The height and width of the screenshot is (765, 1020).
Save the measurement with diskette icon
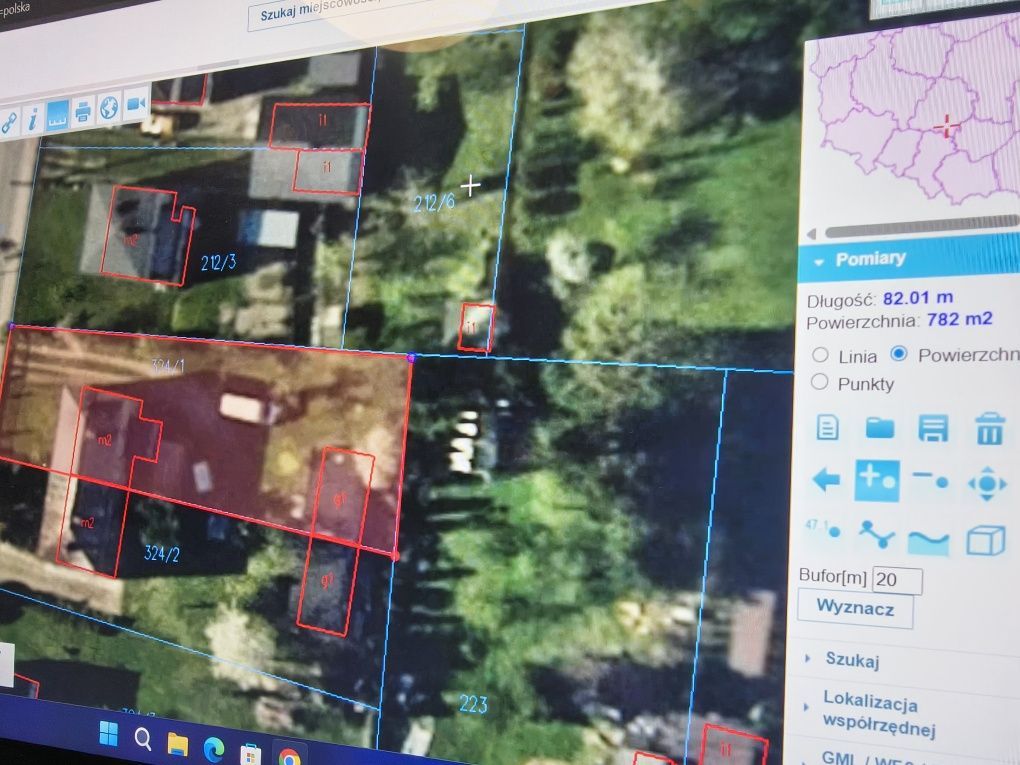[933, 429]
